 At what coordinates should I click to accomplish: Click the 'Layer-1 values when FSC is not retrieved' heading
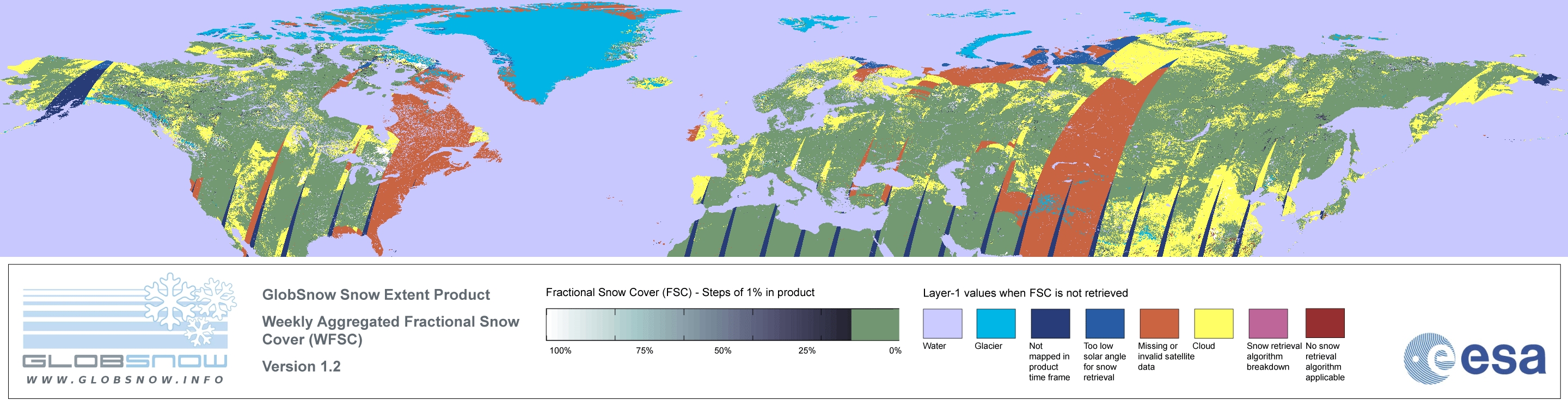[1025, 293]
